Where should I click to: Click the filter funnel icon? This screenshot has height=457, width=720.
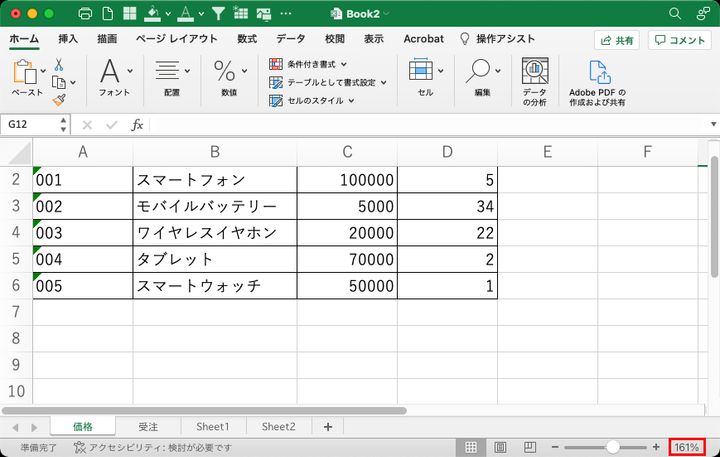pyautogui.click(x=218, y=14)
